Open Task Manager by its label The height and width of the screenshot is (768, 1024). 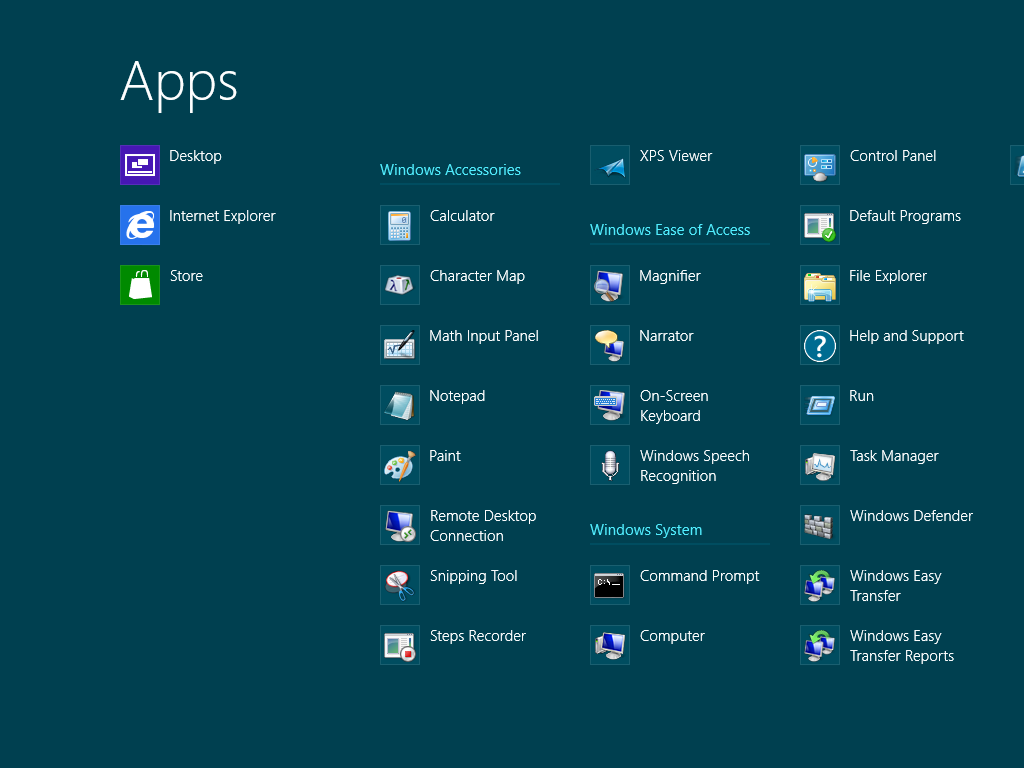[x=894, y=456]
